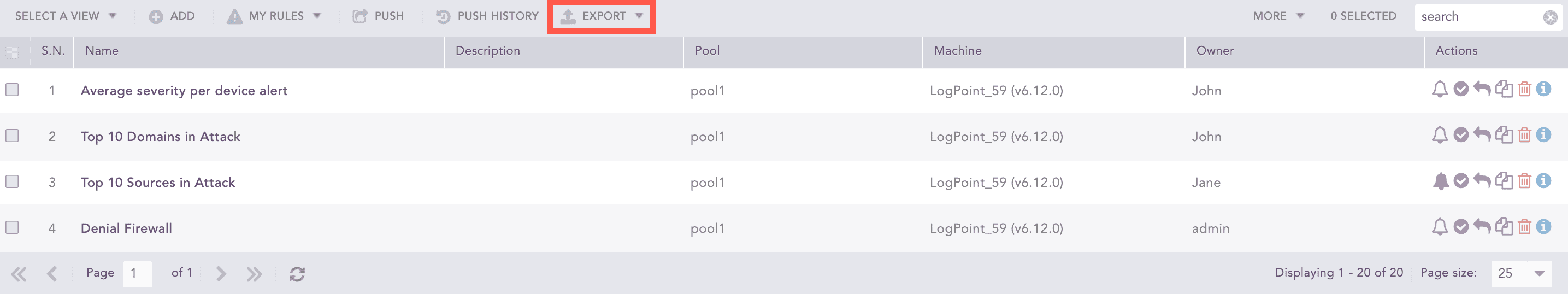The image size is (1568, 294).
Task: Click the checkmark activate icon for Denial Firewall
Action: (1461, 227)
